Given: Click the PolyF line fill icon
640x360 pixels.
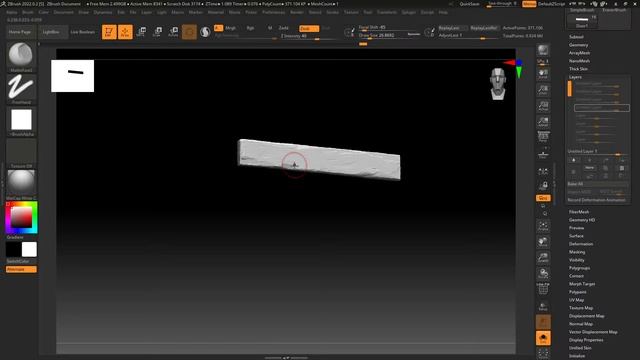Looking at the screenshot, I should pyautogui.click(x=543, y=289).
